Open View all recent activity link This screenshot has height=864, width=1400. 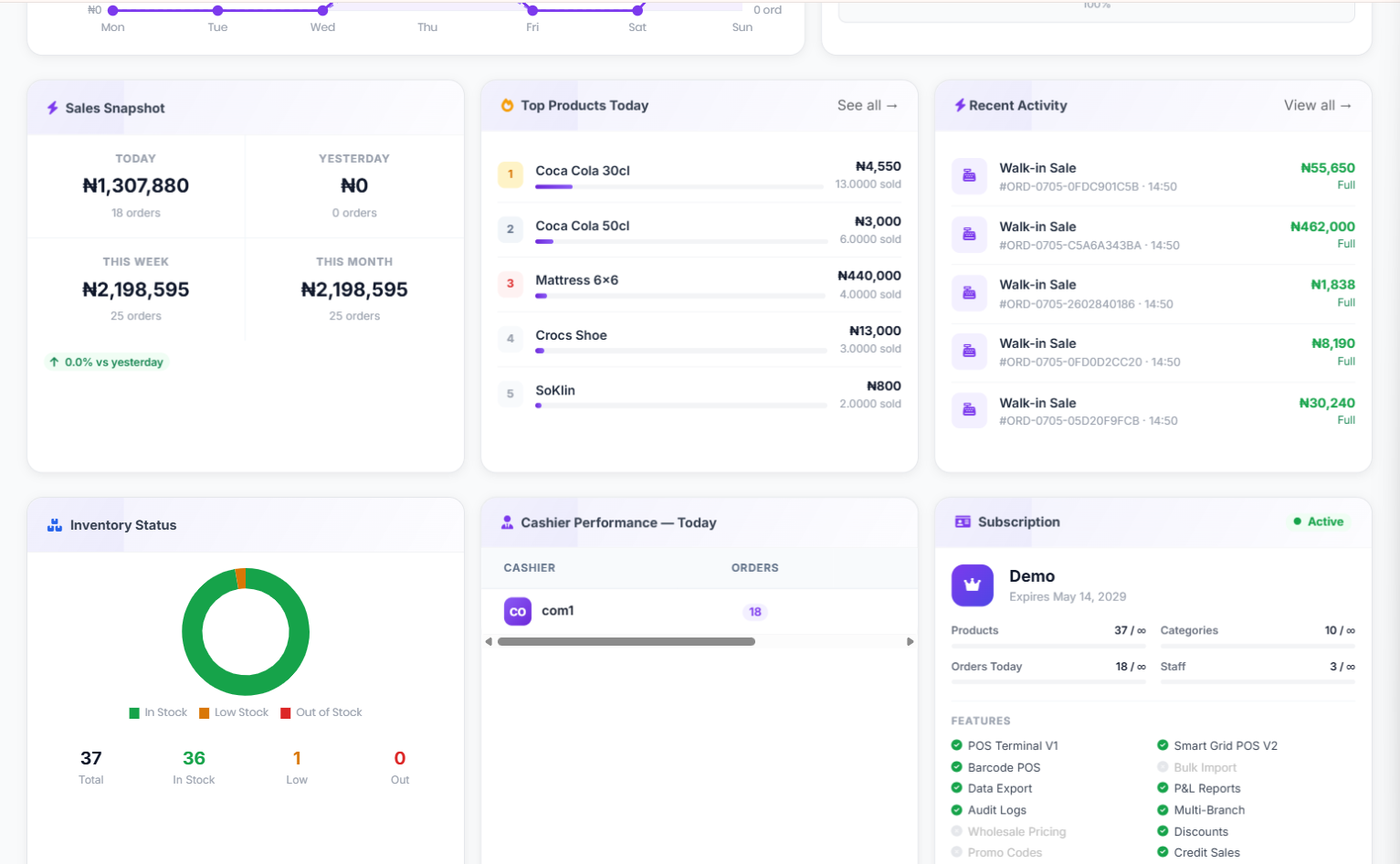tap(1318, 105)
